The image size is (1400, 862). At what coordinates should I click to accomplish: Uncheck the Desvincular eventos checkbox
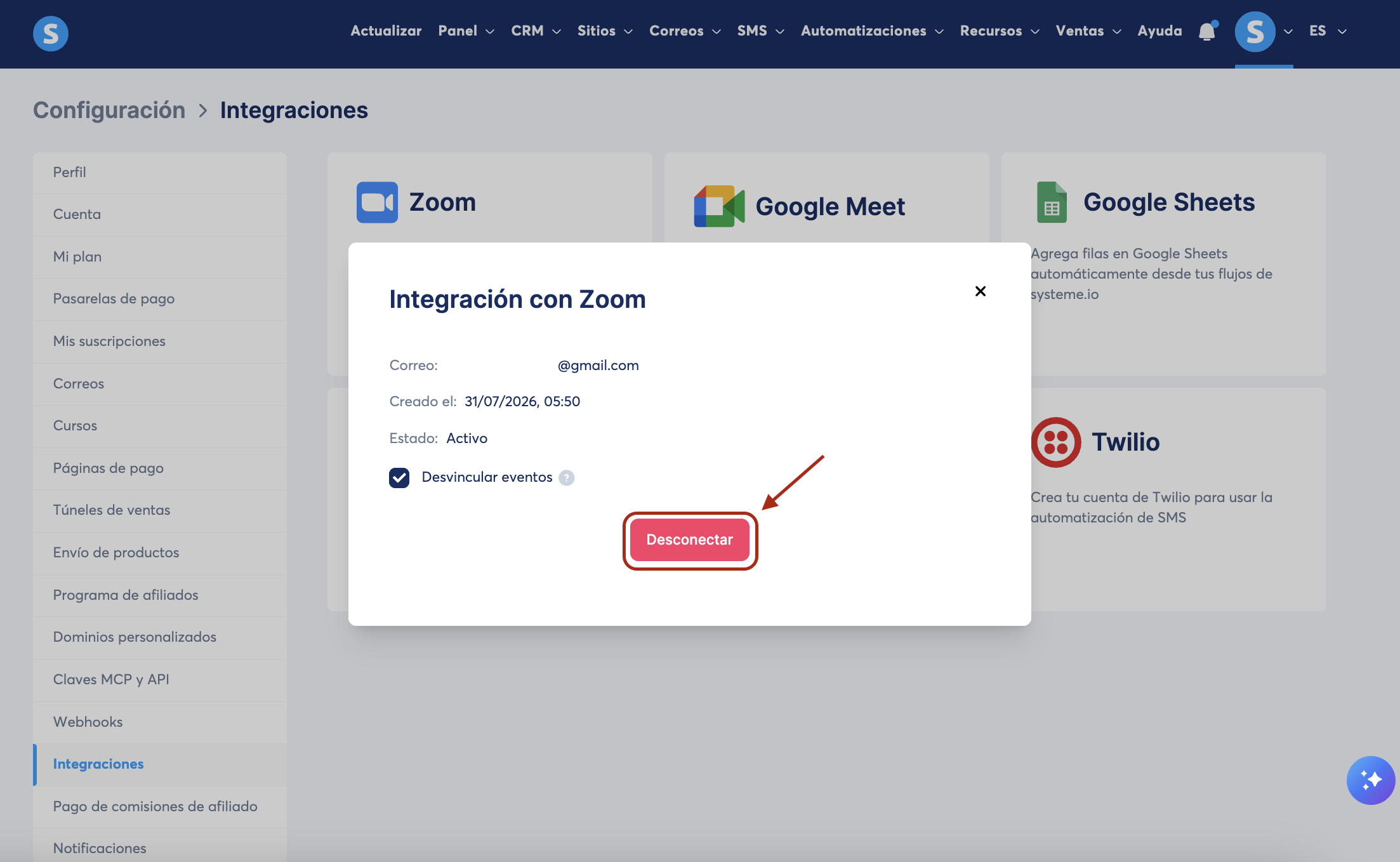[x=399, y=477]
